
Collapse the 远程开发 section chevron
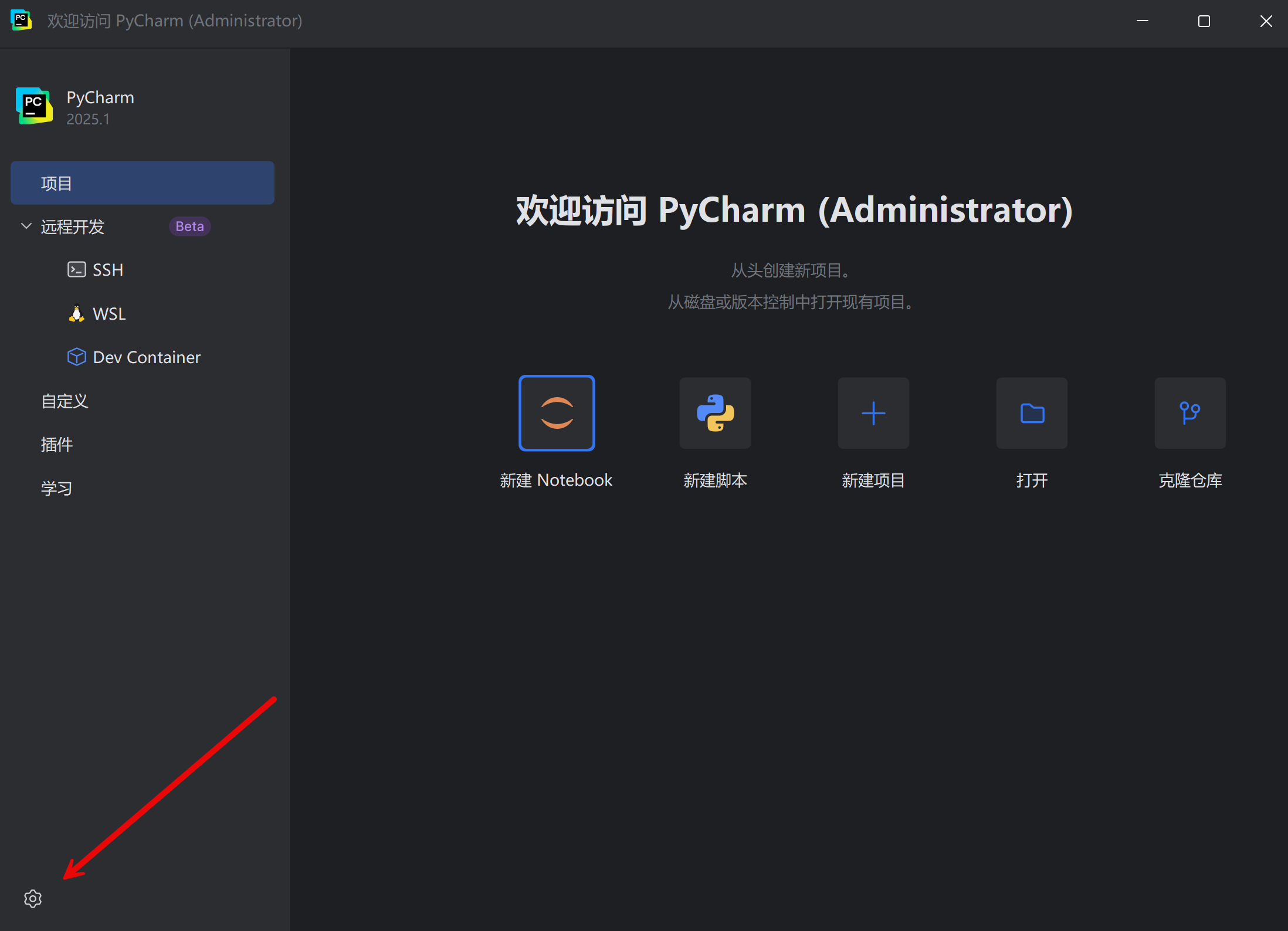[x=26, y=226]
